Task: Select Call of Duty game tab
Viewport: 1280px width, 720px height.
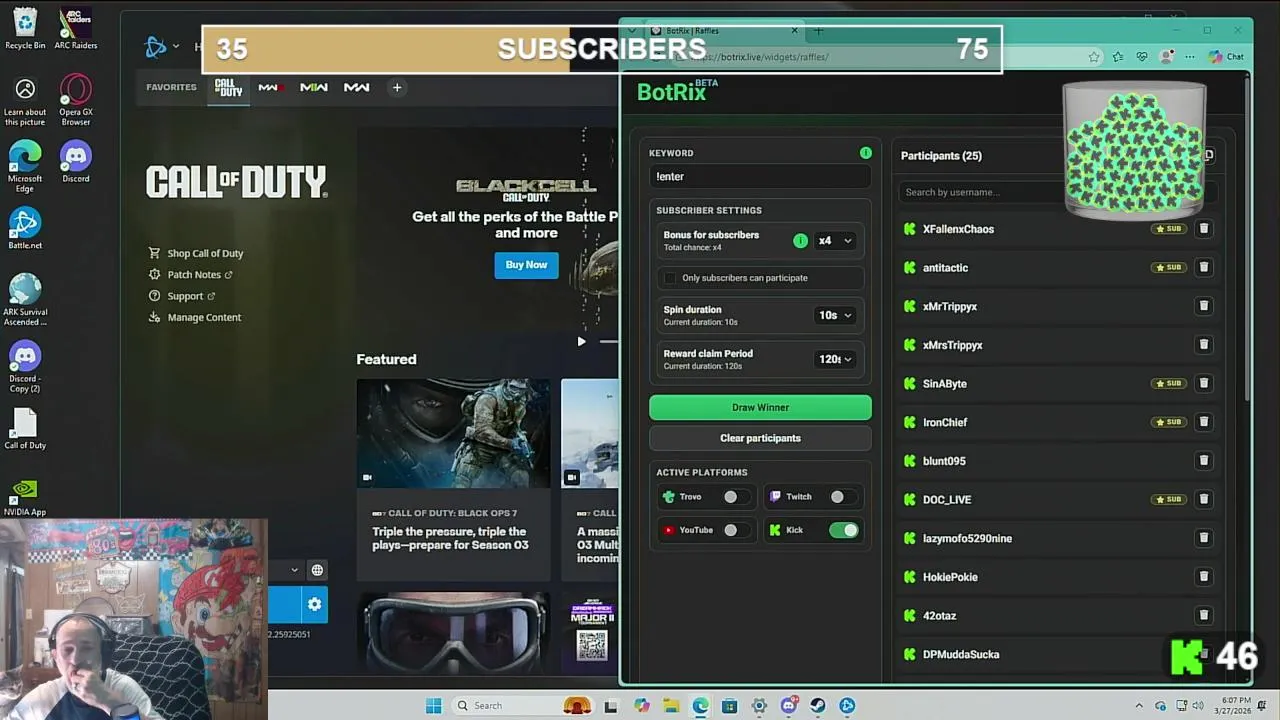Action: 229,88
